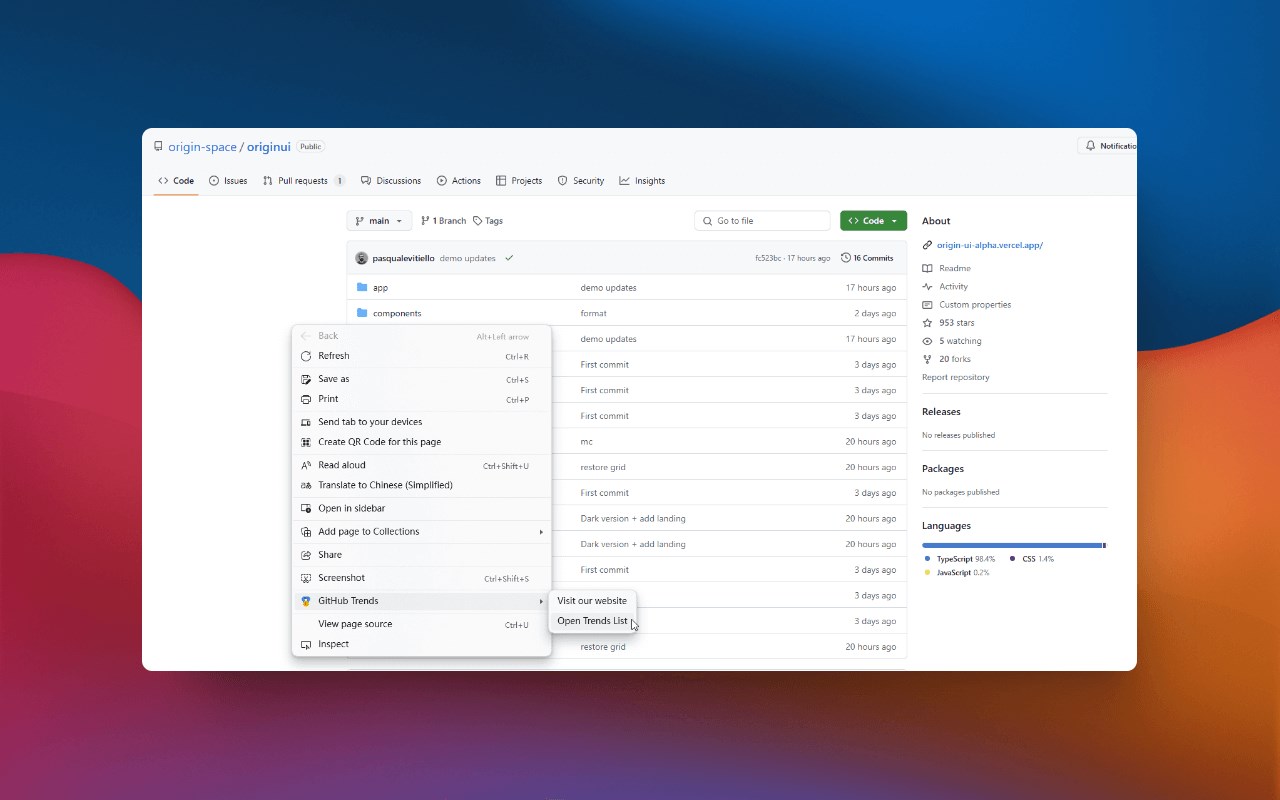Viewport: 1280px width, 800px height.
Task: Click the Add page to Collections icon
Action: coord(306,532)
